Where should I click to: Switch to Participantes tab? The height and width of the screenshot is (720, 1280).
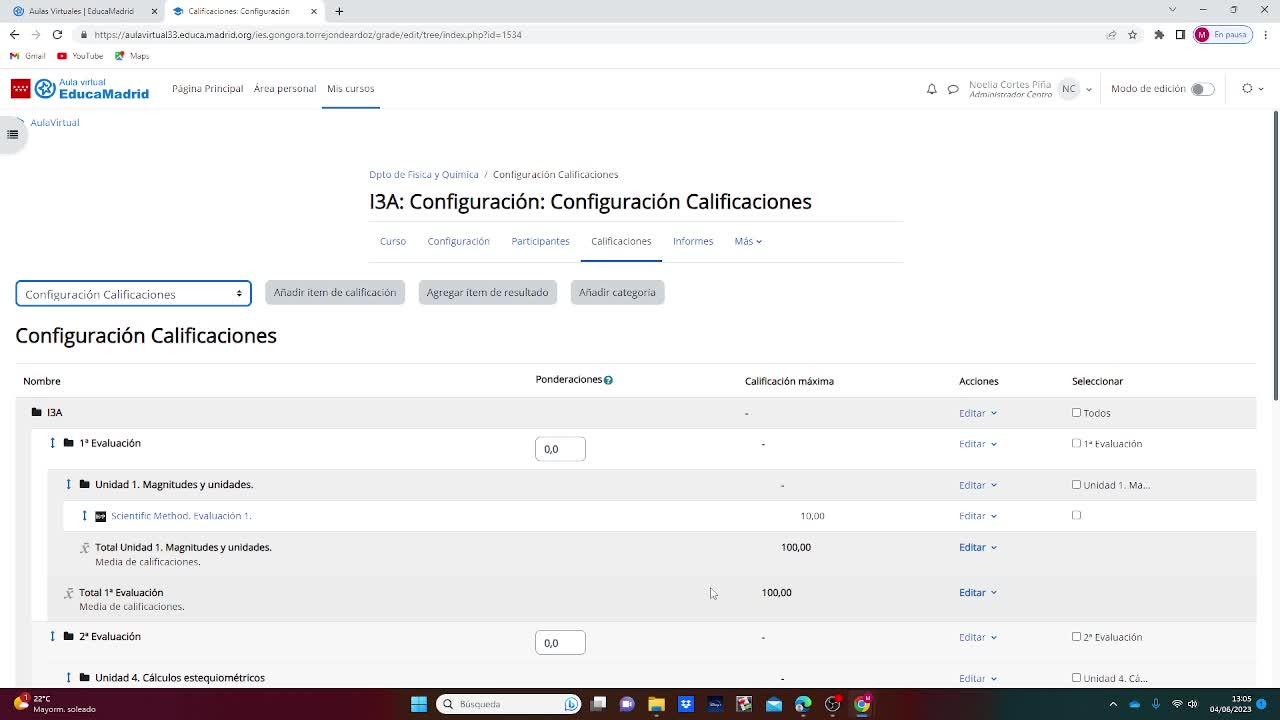pyautogui.click(x=540, y=241)
